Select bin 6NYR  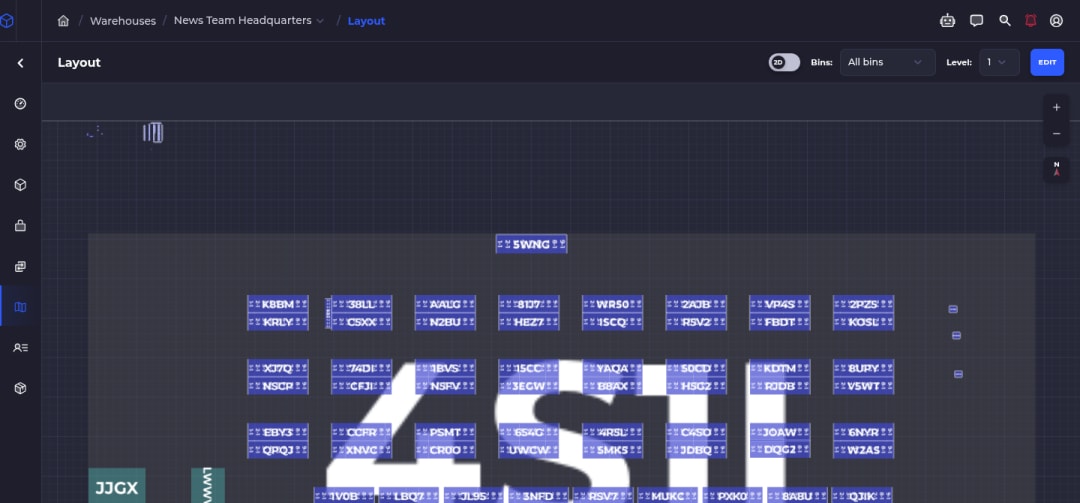click(863, 433)
